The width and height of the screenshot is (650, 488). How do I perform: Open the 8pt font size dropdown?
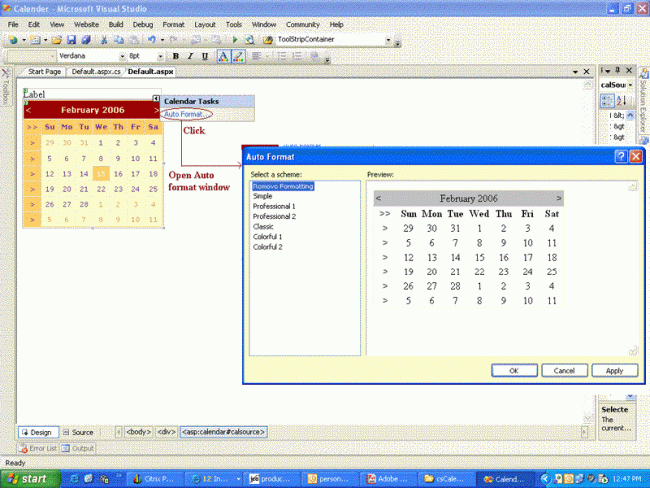tap(160, 56)
